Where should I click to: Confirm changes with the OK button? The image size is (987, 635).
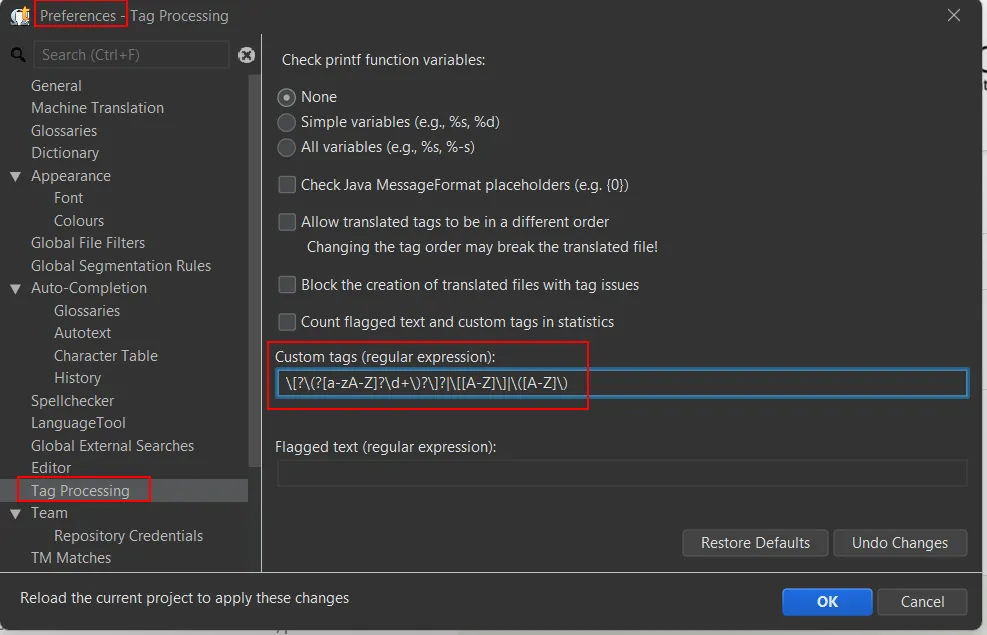coord(826,602)
